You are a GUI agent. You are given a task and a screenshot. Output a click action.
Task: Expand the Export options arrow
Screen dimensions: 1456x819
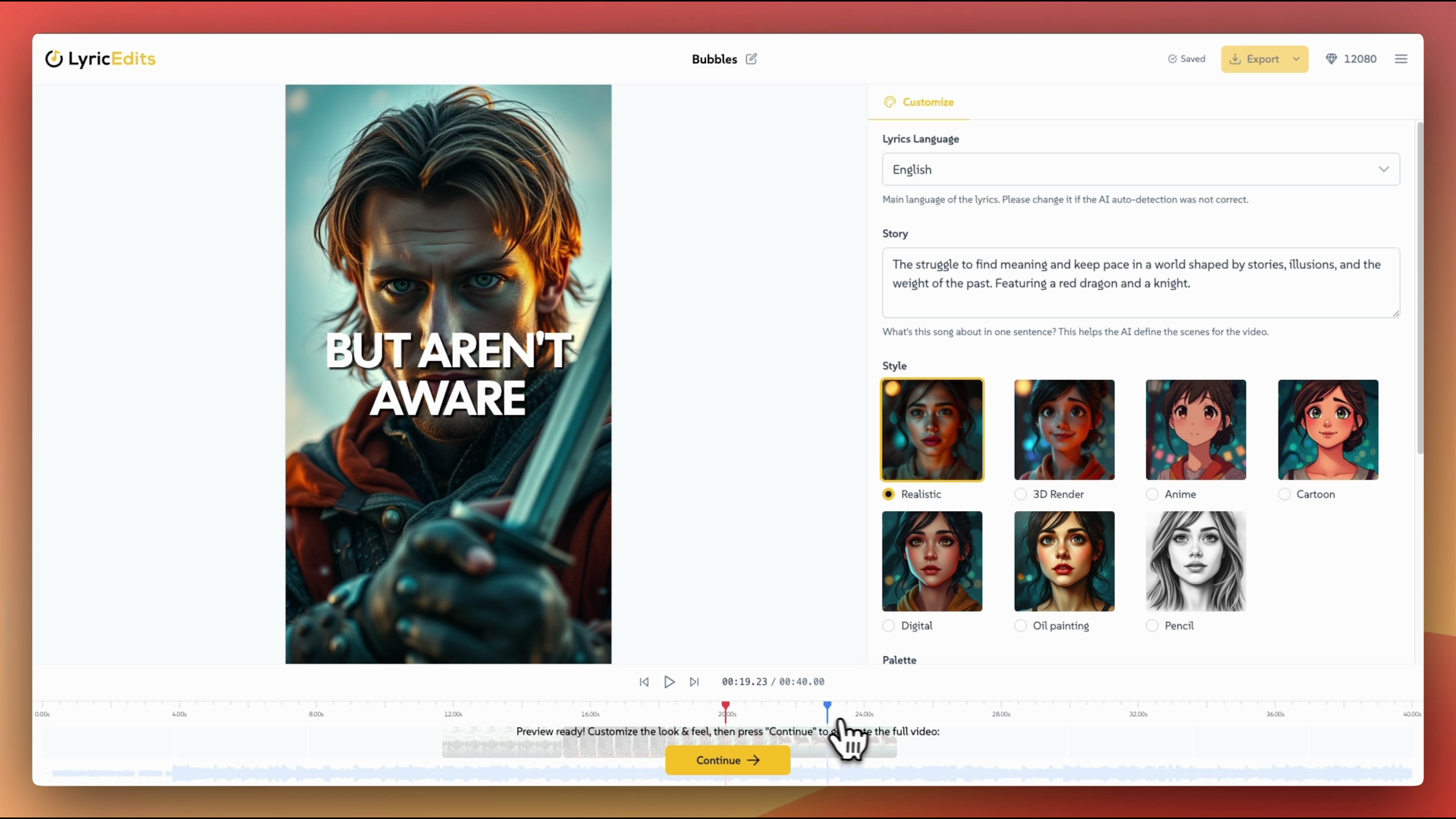[x=1296, y=59]
